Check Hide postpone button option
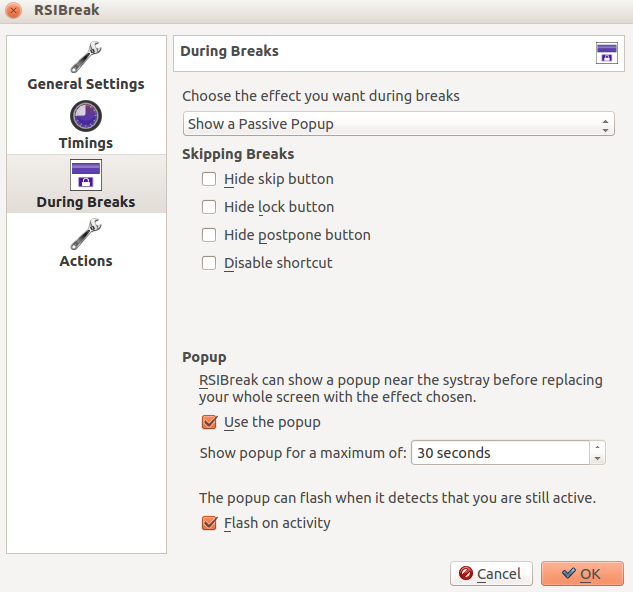633x592 pixels. [x=209, y=235]
